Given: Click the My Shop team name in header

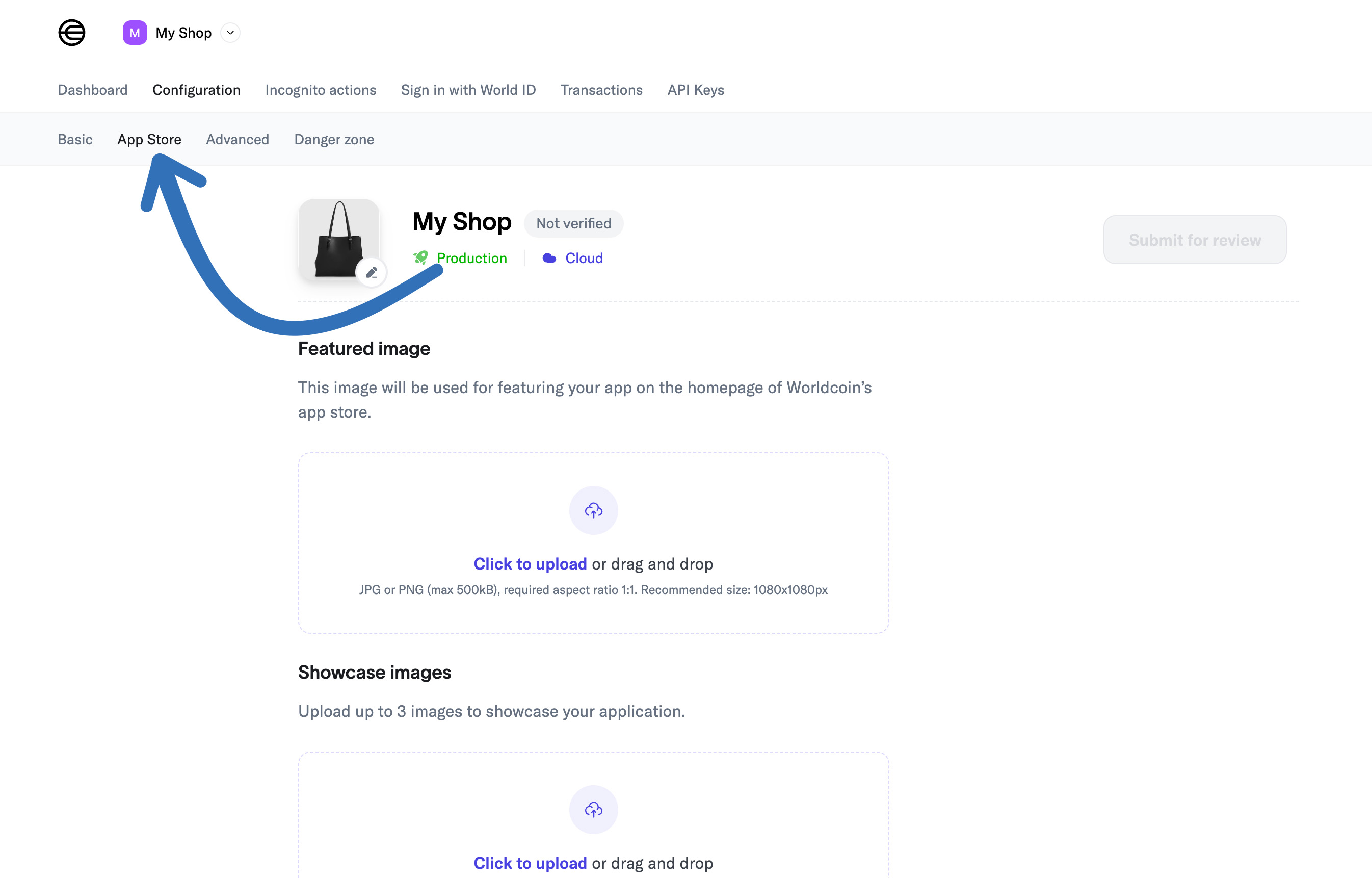Looking at the screenshot, I should click(x=183, y=33).
